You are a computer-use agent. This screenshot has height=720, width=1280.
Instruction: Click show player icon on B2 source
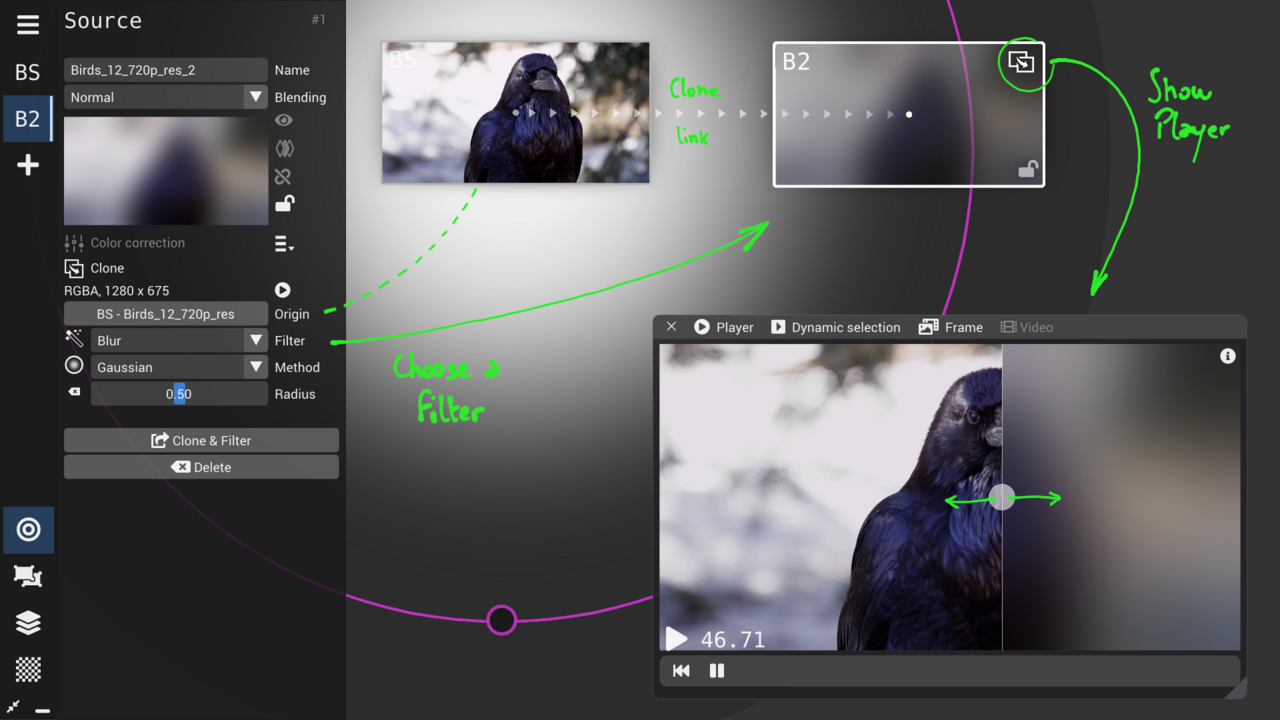(1021, 62)
